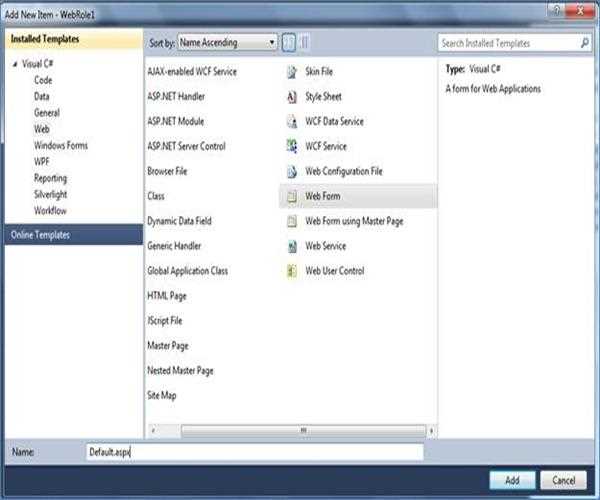Select the Web Service icon
The width and height of the screenshot is (600, 500).
tap(292, 246)
